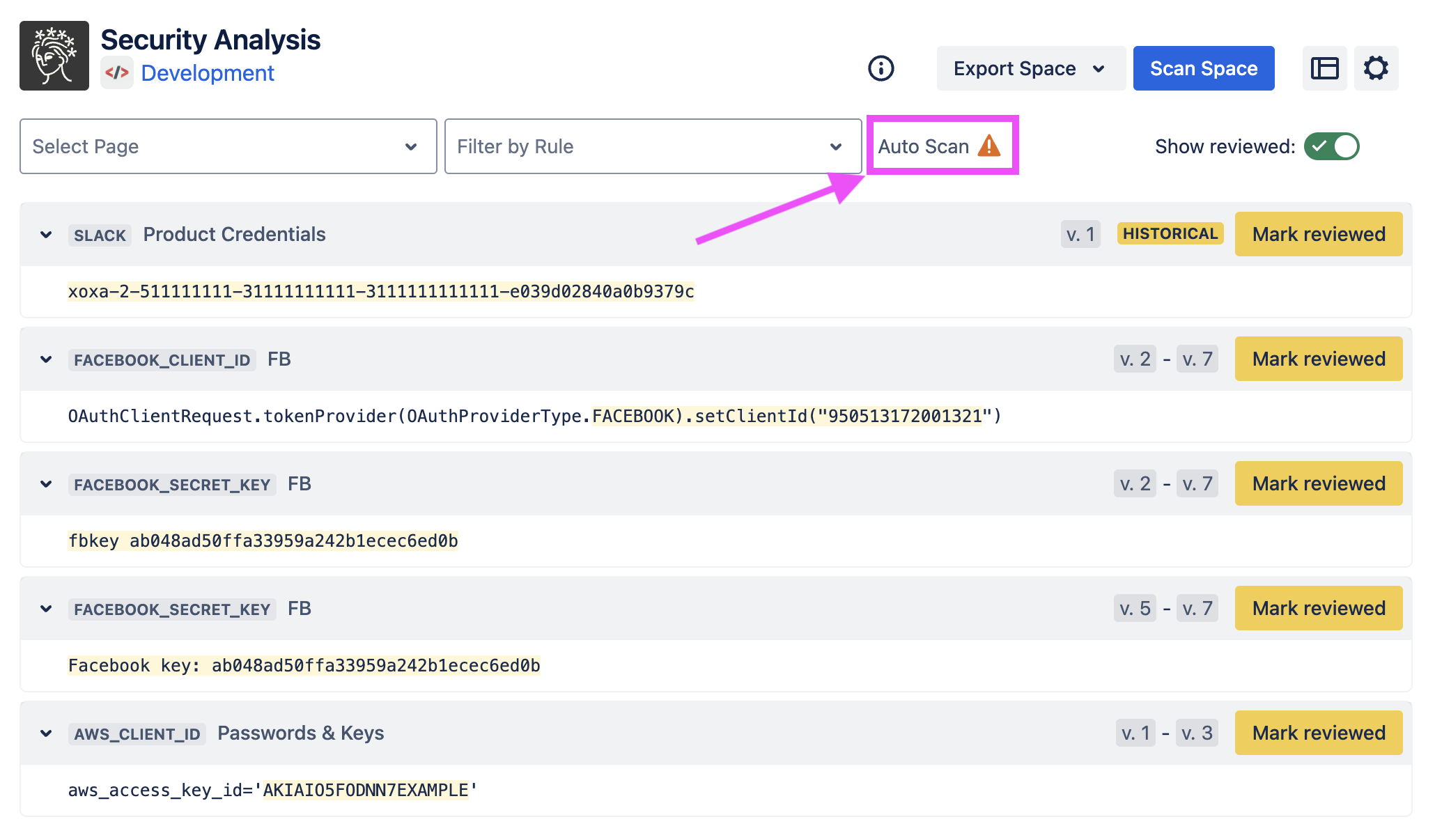
Task: Open the Filter by Rule dropdown
Action: click(653, 146)
